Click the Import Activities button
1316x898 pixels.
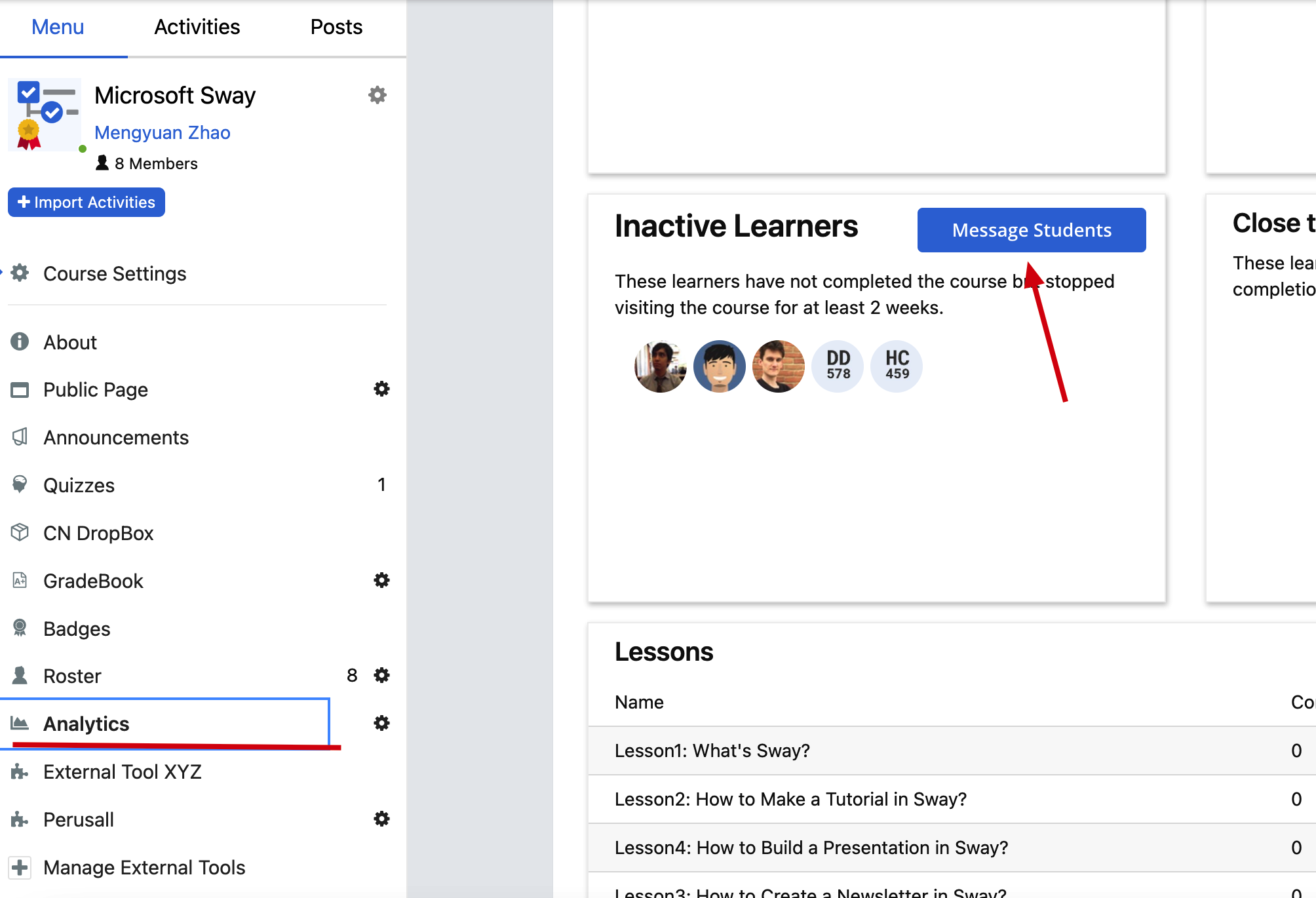click(87, 202)
